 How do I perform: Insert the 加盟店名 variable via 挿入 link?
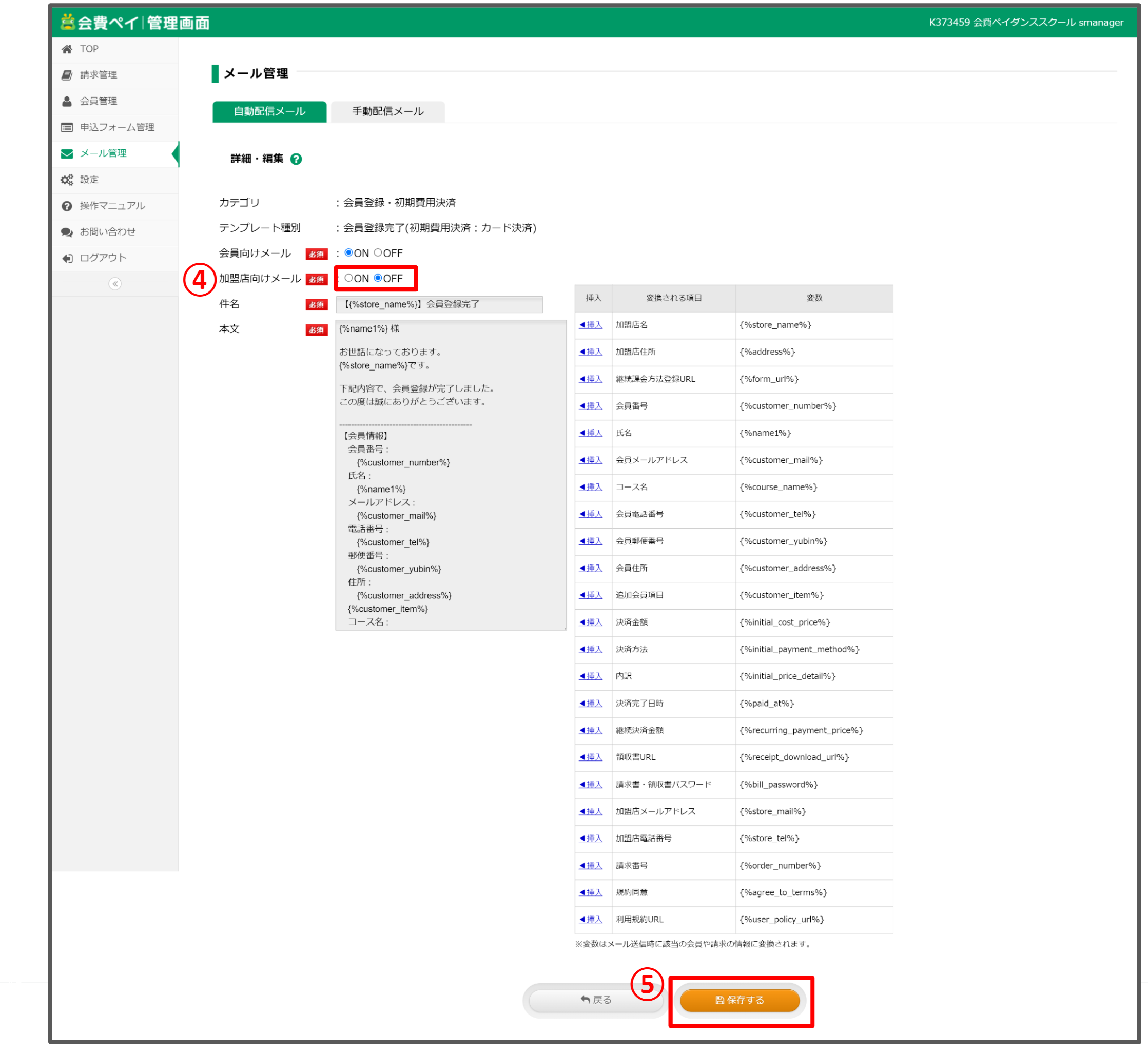(592, 325)
